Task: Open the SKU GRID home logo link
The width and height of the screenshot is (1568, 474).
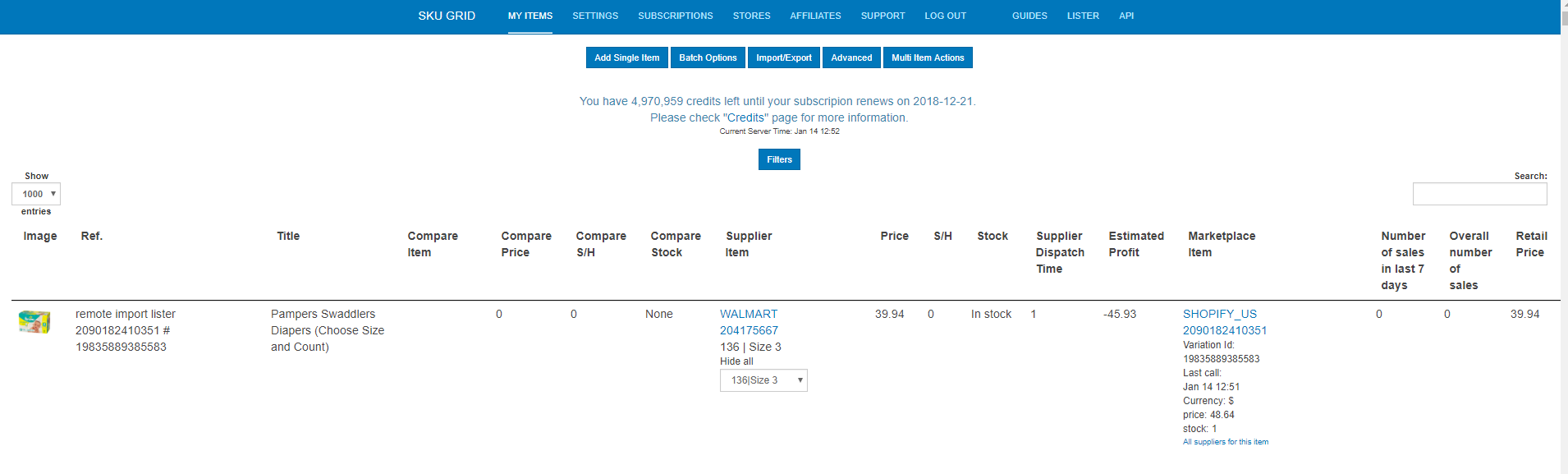Action: click(447, 16)
